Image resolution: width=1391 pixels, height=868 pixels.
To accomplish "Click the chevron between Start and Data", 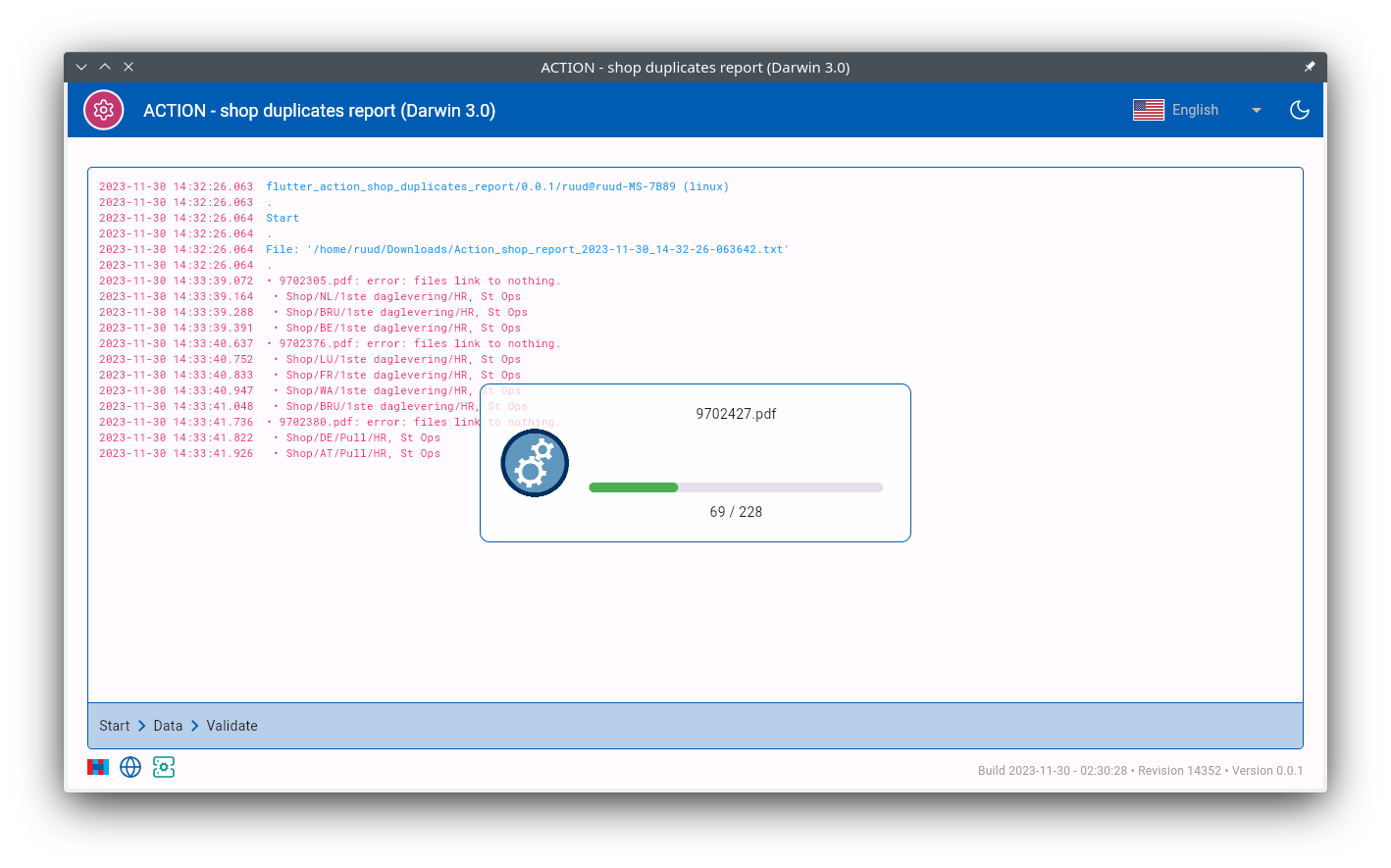I will pyautogui.click(x=141, y=726).
